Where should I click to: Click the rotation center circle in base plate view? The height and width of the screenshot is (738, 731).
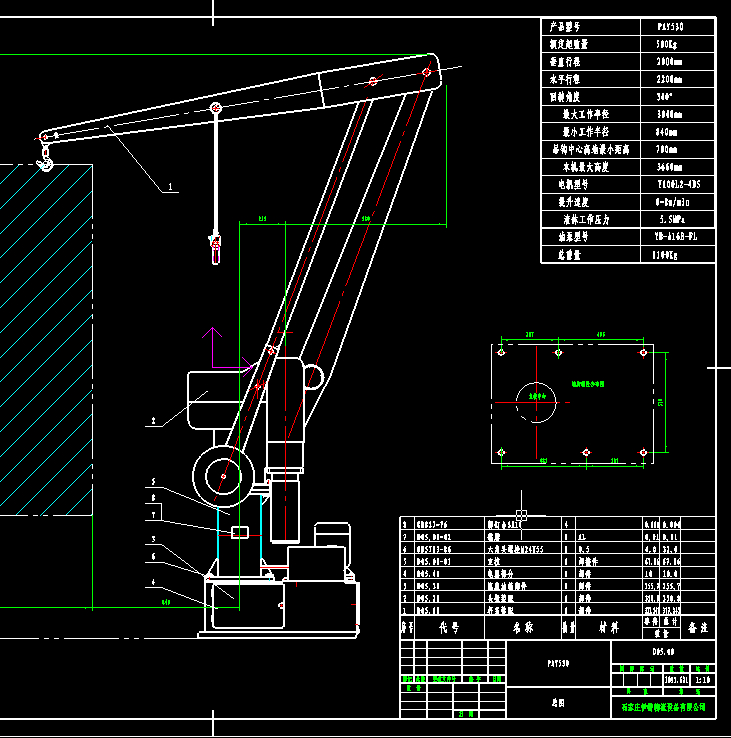(x=536, y=402)
